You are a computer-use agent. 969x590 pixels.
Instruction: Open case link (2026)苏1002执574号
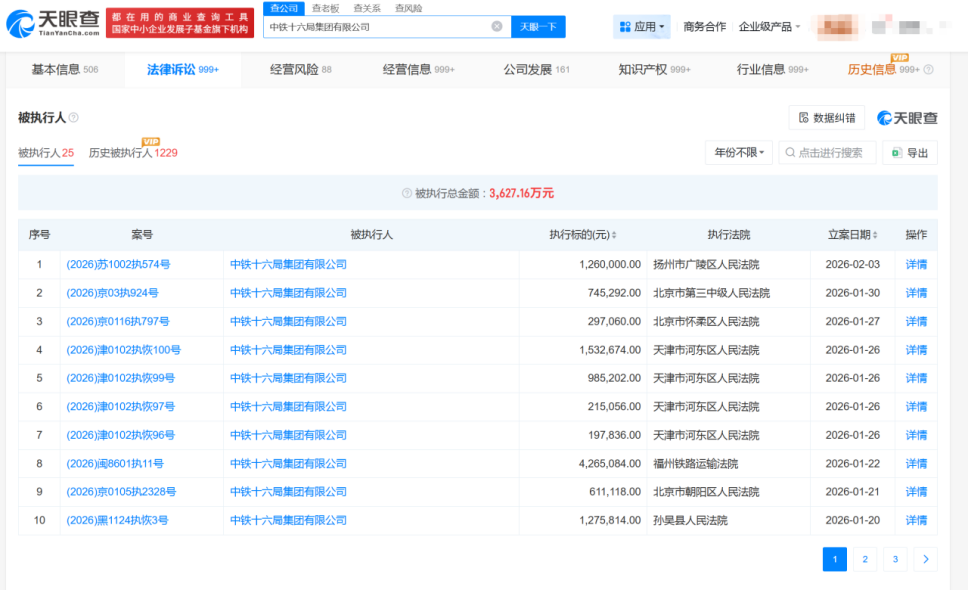tap(118, 265)
